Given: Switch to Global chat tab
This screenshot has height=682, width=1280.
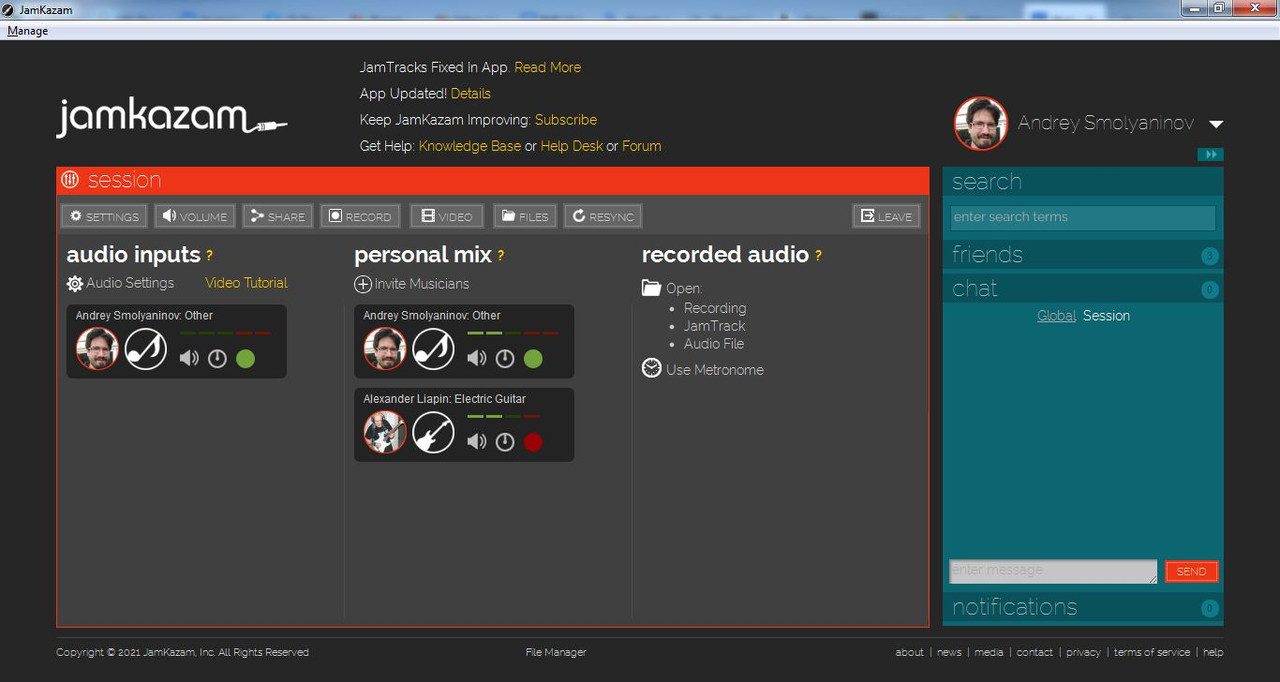Looking at the screenshot, I should tap(1056, 316).
